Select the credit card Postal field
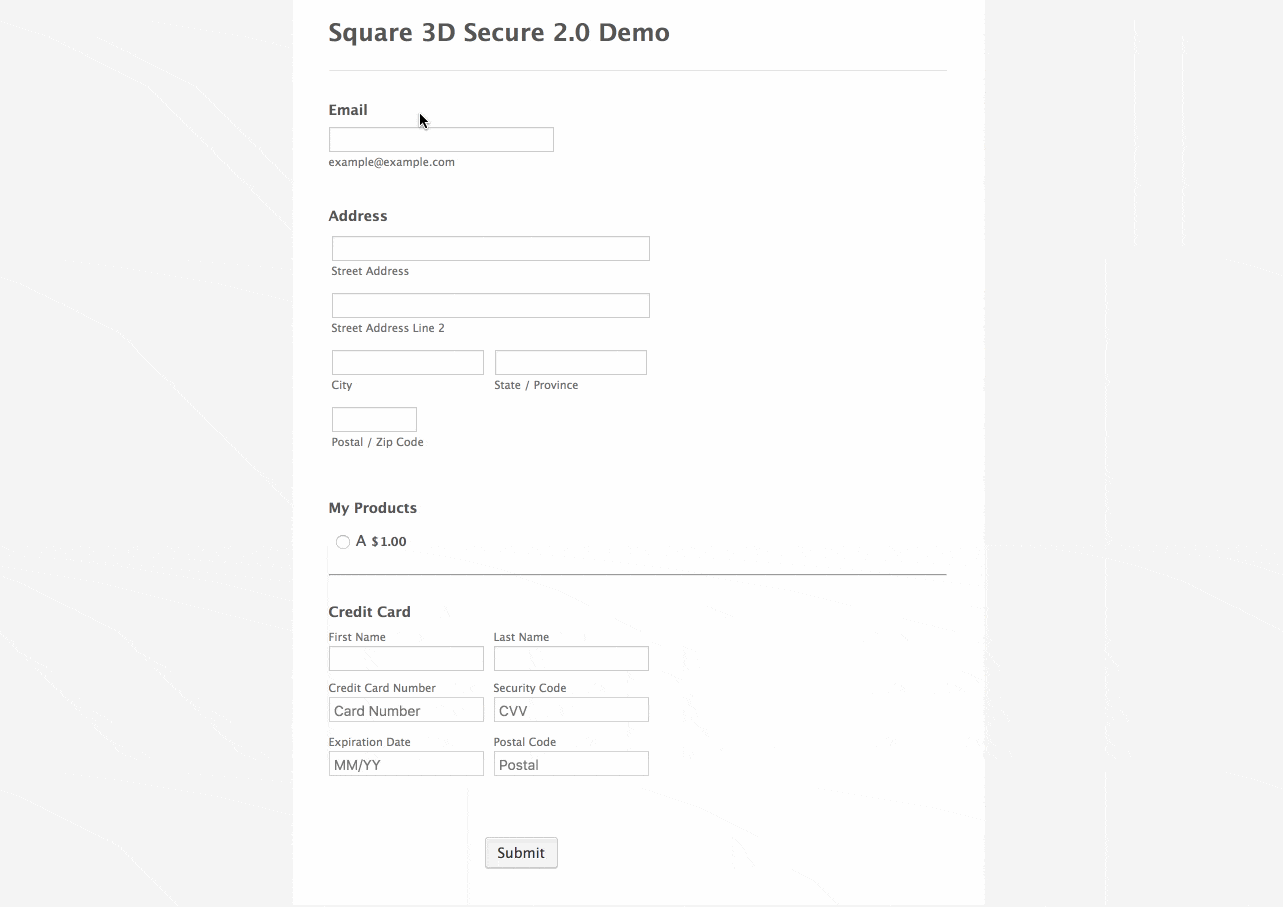This screenshot has height=907, width=1283. click(x=571, y=765)
